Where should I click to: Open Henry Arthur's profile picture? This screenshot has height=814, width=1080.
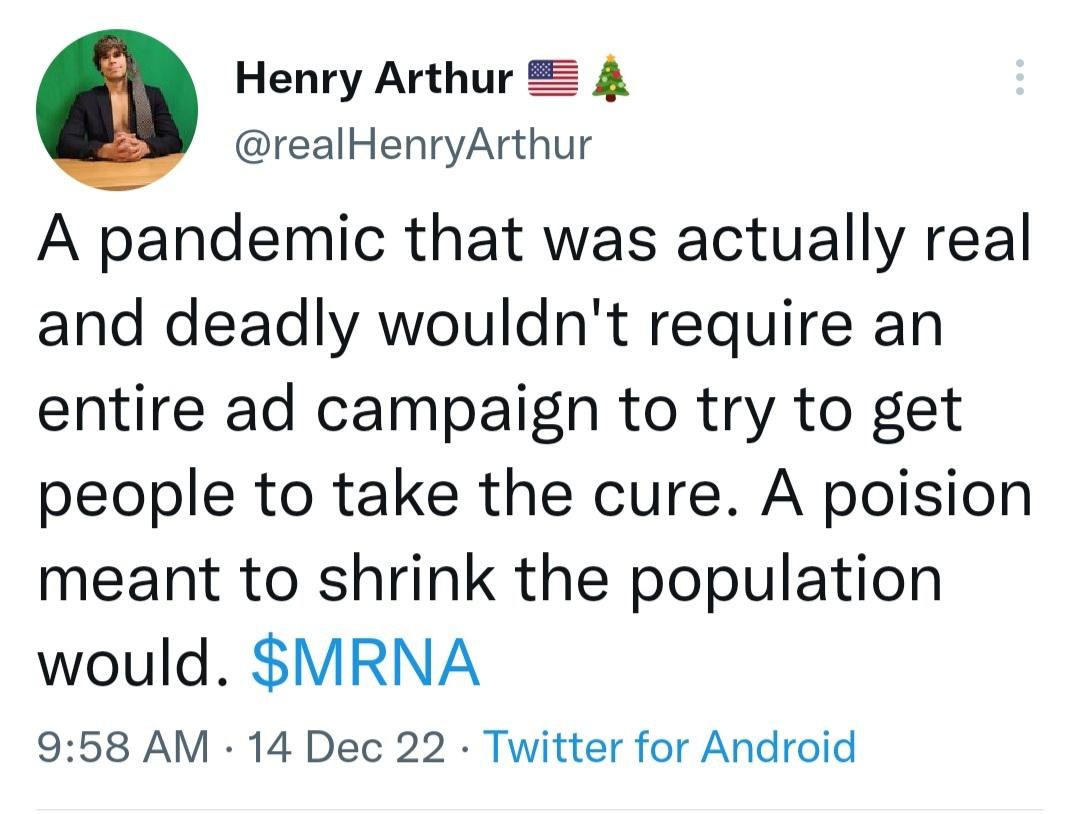click(x=116, y=110)
